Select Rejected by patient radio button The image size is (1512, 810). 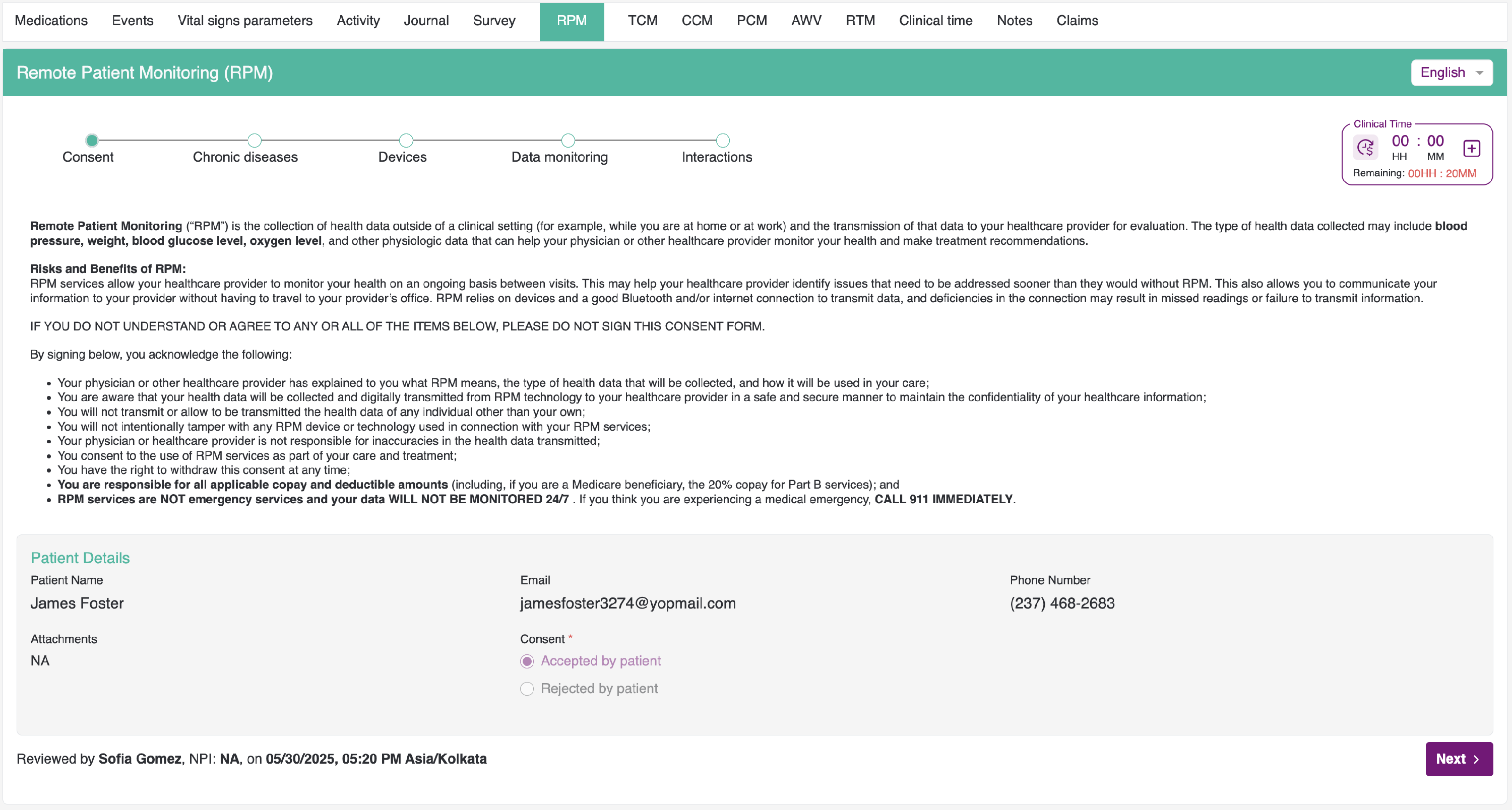527,689
